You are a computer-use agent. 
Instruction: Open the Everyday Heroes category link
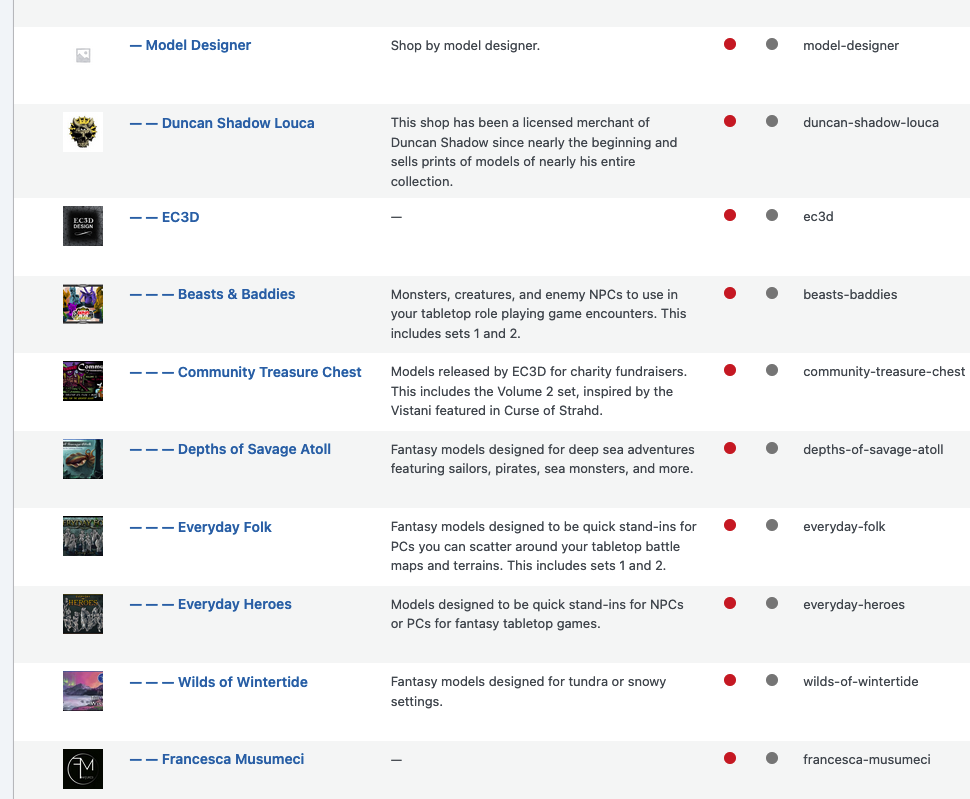234,604
